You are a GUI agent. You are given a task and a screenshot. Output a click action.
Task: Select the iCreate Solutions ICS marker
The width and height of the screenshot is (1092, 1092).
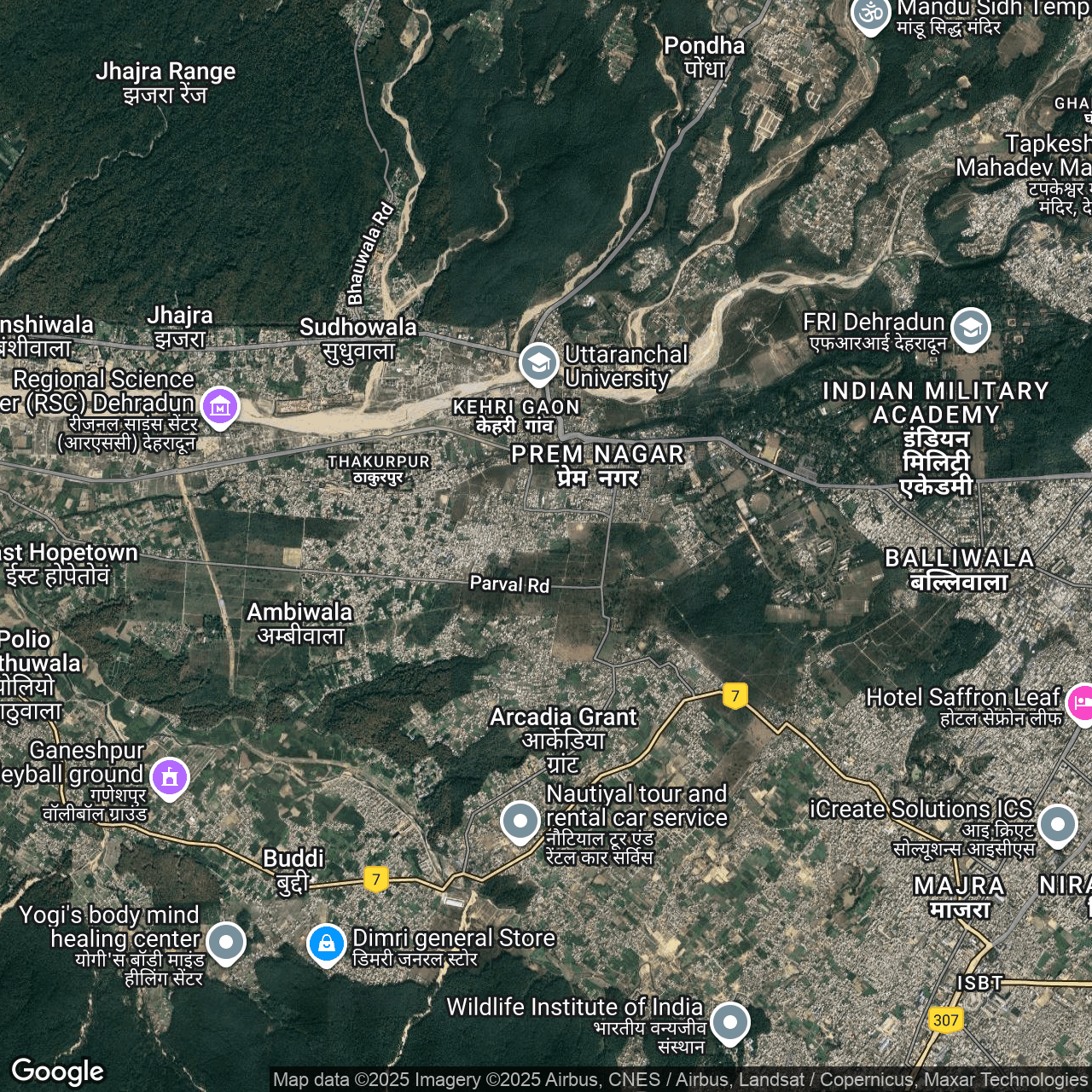pyautogui.click(x=1058, y=824)
